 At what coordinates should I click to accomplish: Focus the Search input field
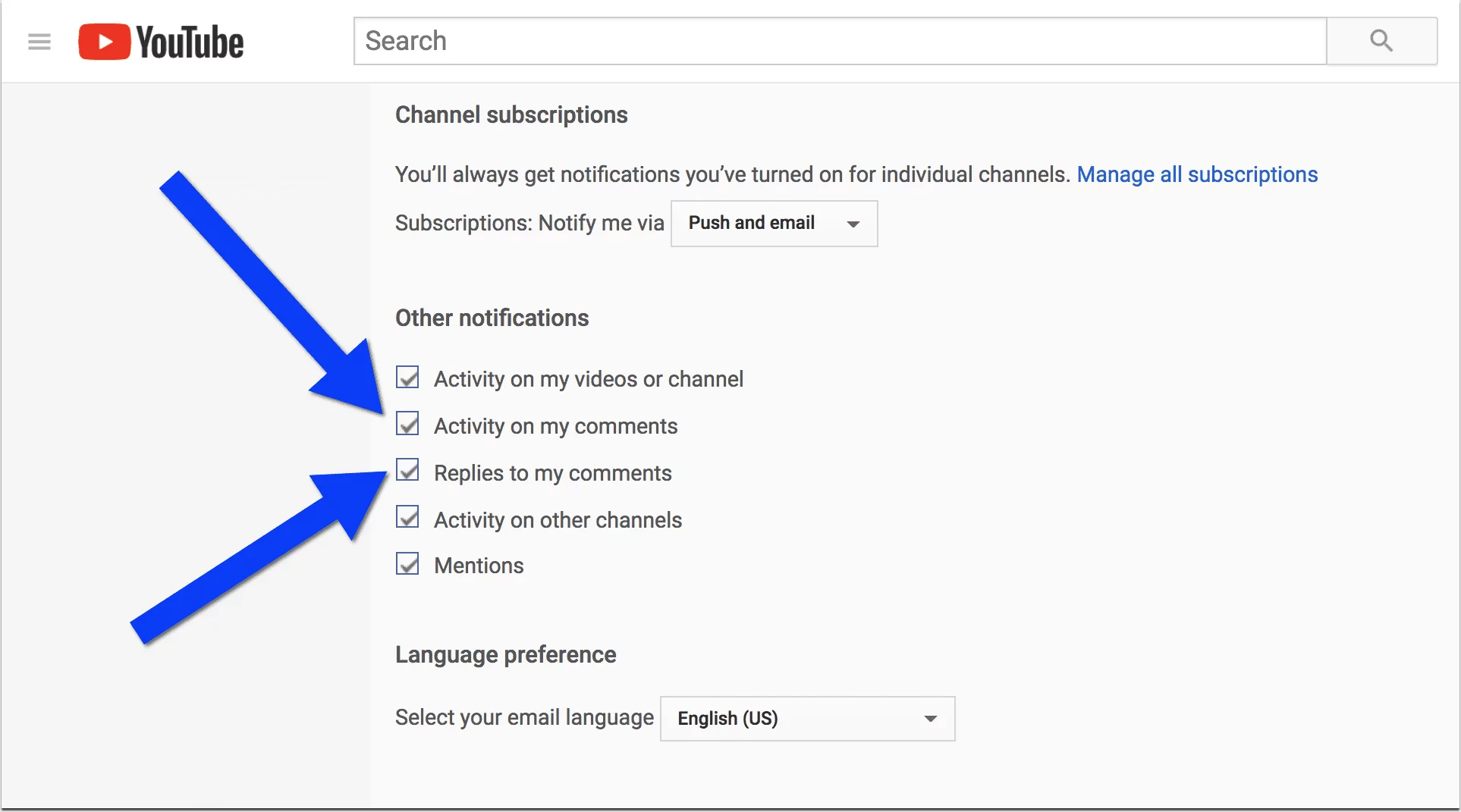[840, 41]
